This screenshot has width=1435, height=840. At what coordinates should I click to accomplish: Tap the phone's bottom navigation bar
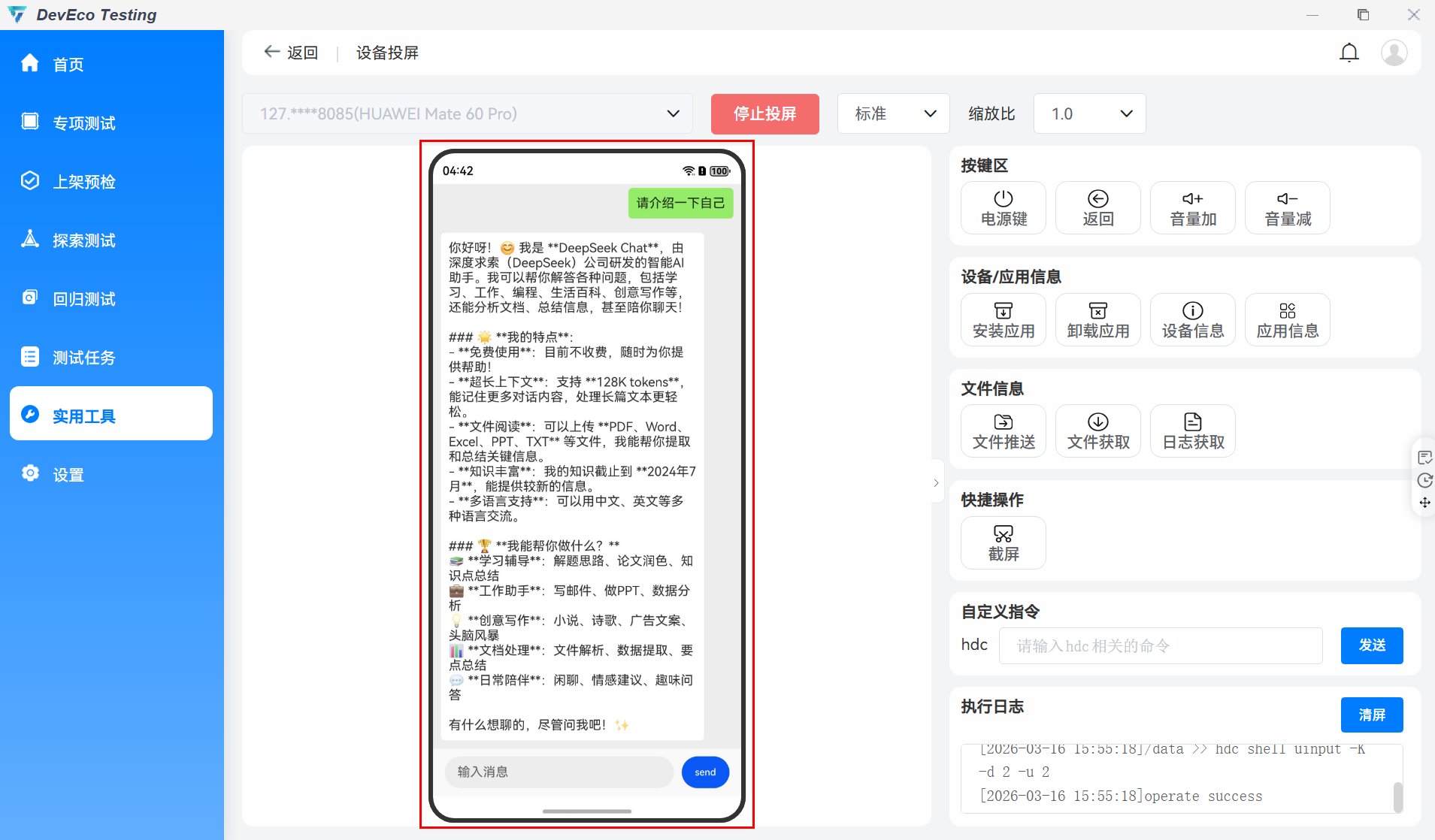click(x=587, y=811)
